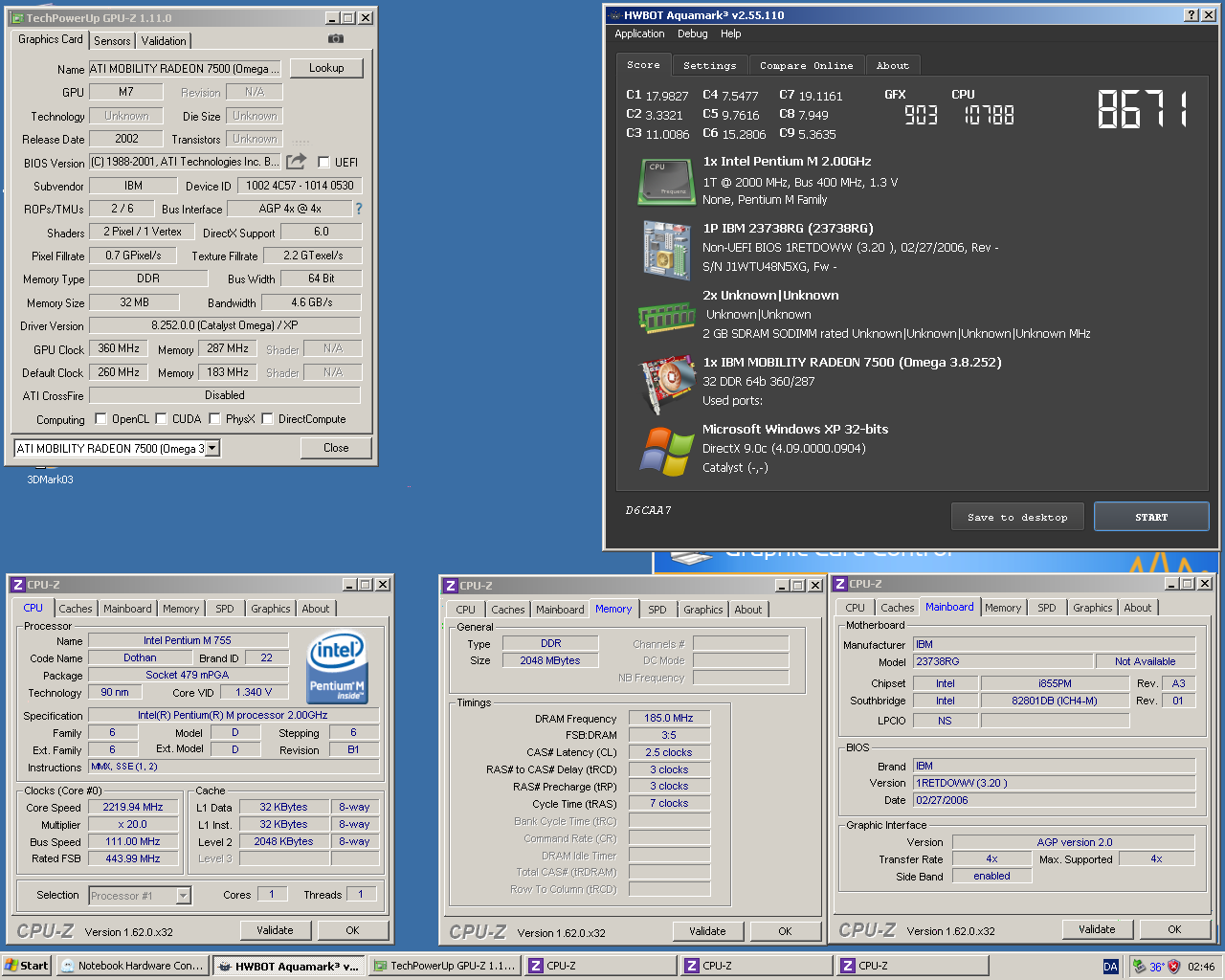Click Validate in the Mainboard tab CPU-Z window

point(1097,929)
